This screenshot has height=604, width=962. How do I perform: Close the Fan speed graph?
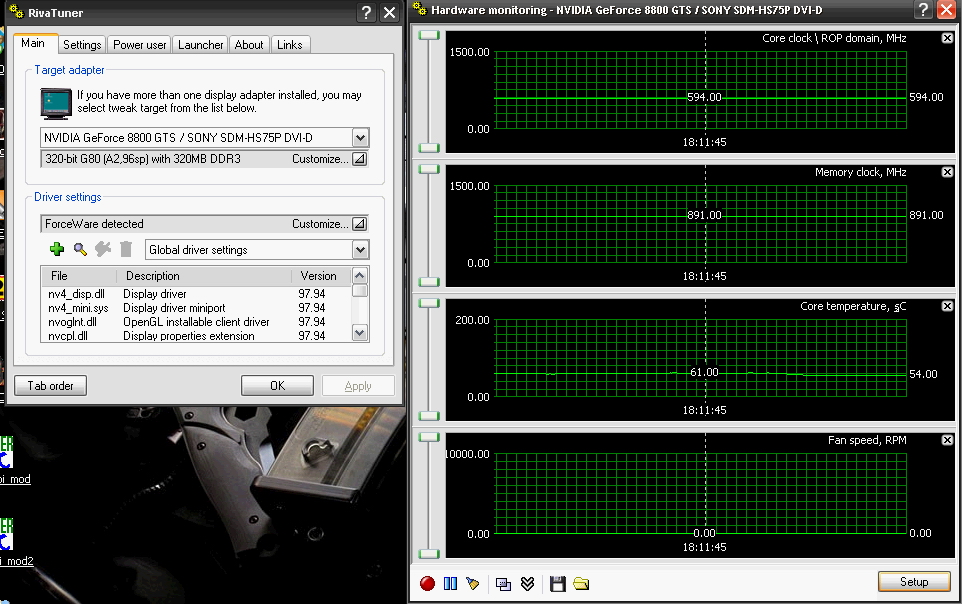click(x=947, y=439)
